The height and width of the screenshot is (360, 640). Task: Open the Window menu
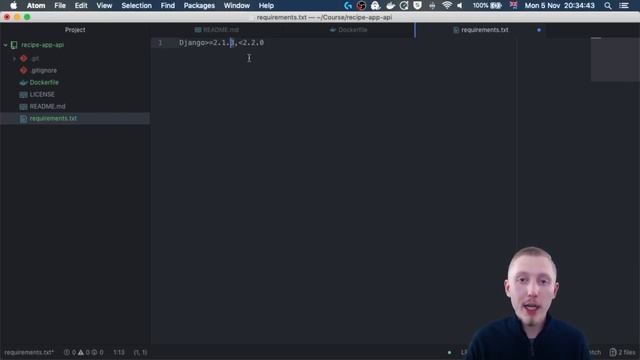point(237,5)
